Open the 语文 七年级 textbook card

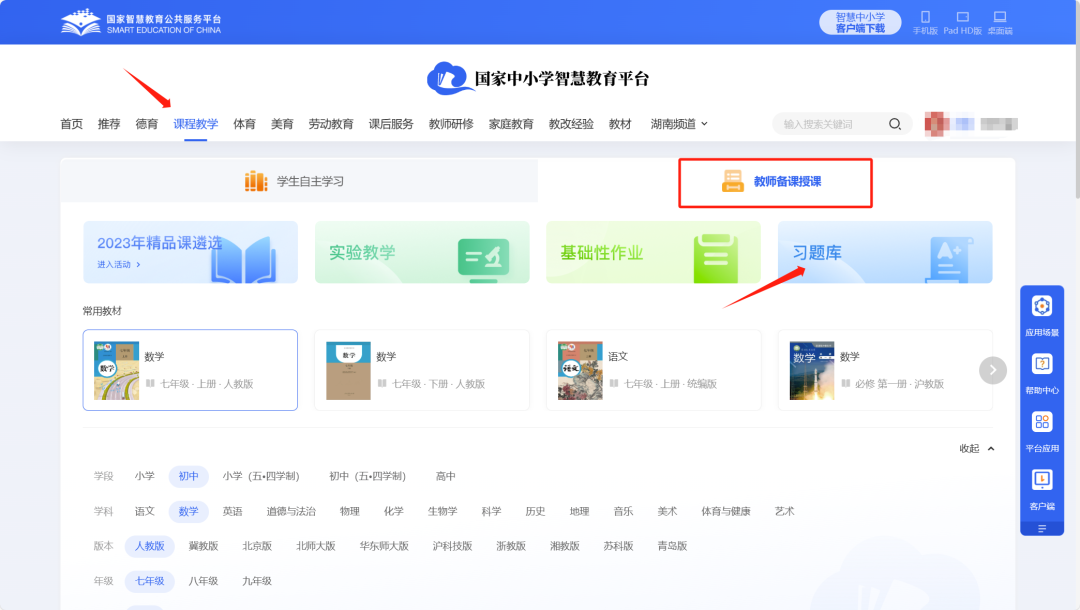pyautogui.click(x=653, y=369)
